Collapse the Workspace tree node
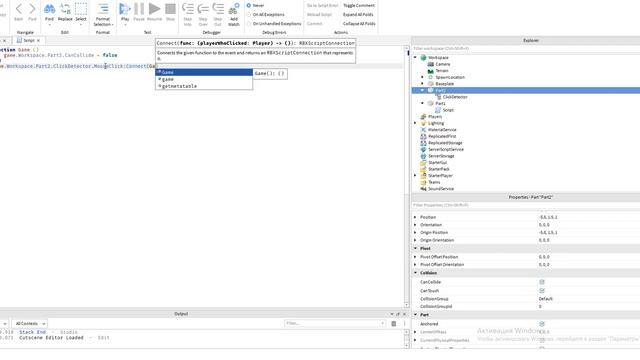The image size is (640, 360). click(416, 58)
